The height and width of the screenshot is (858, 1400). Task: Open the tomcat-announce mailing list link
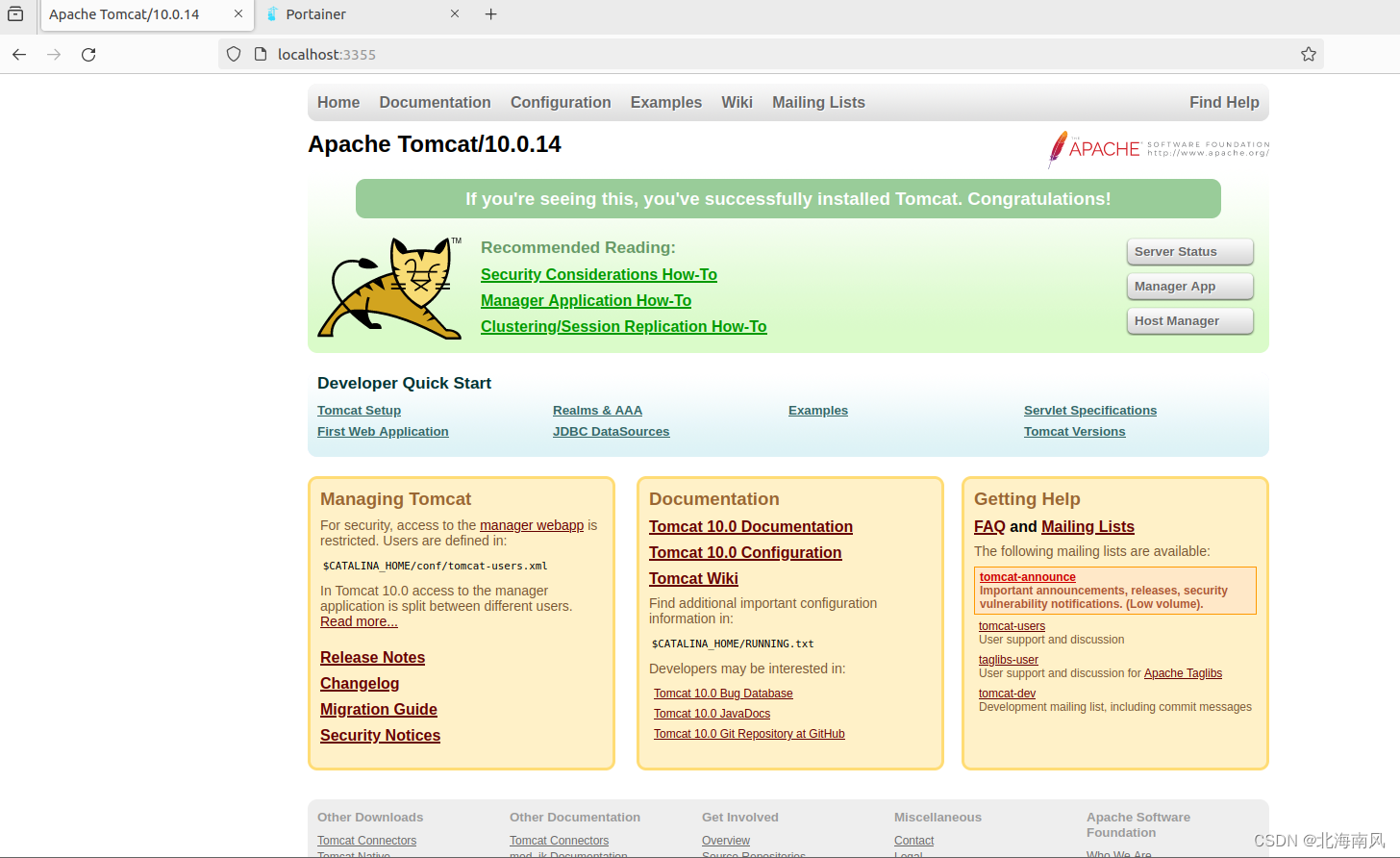point(1027,577)
